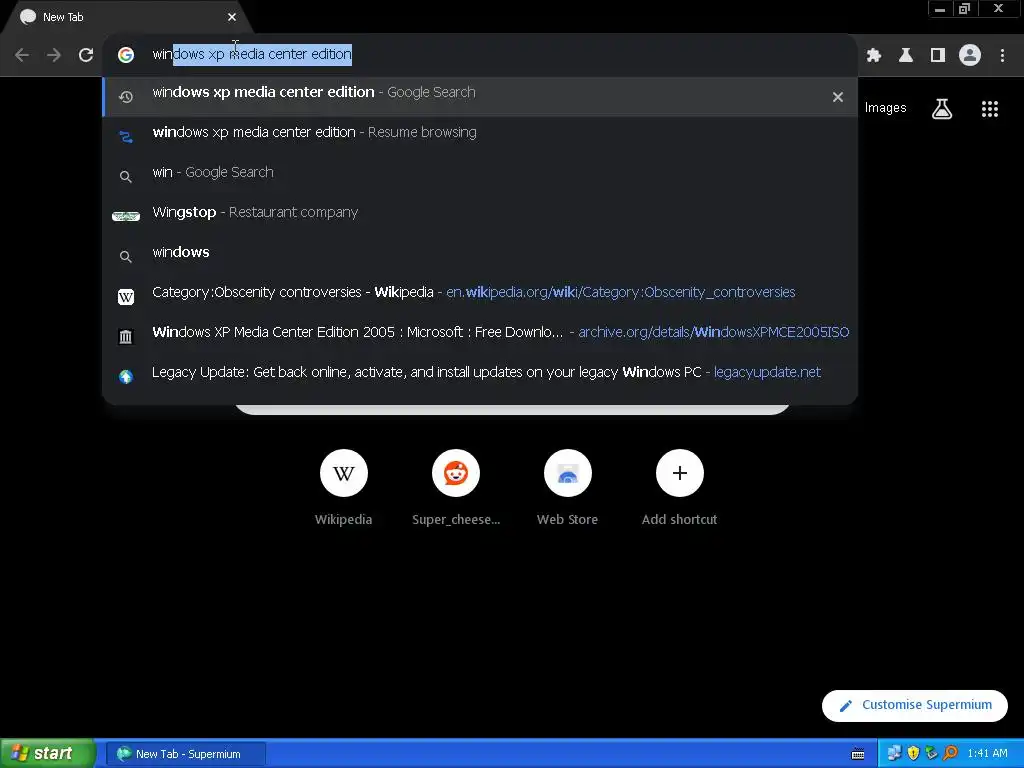Click the Customise Supermium button
The height and width of the screenshot is (768, 1024).
tap(914, 705)
